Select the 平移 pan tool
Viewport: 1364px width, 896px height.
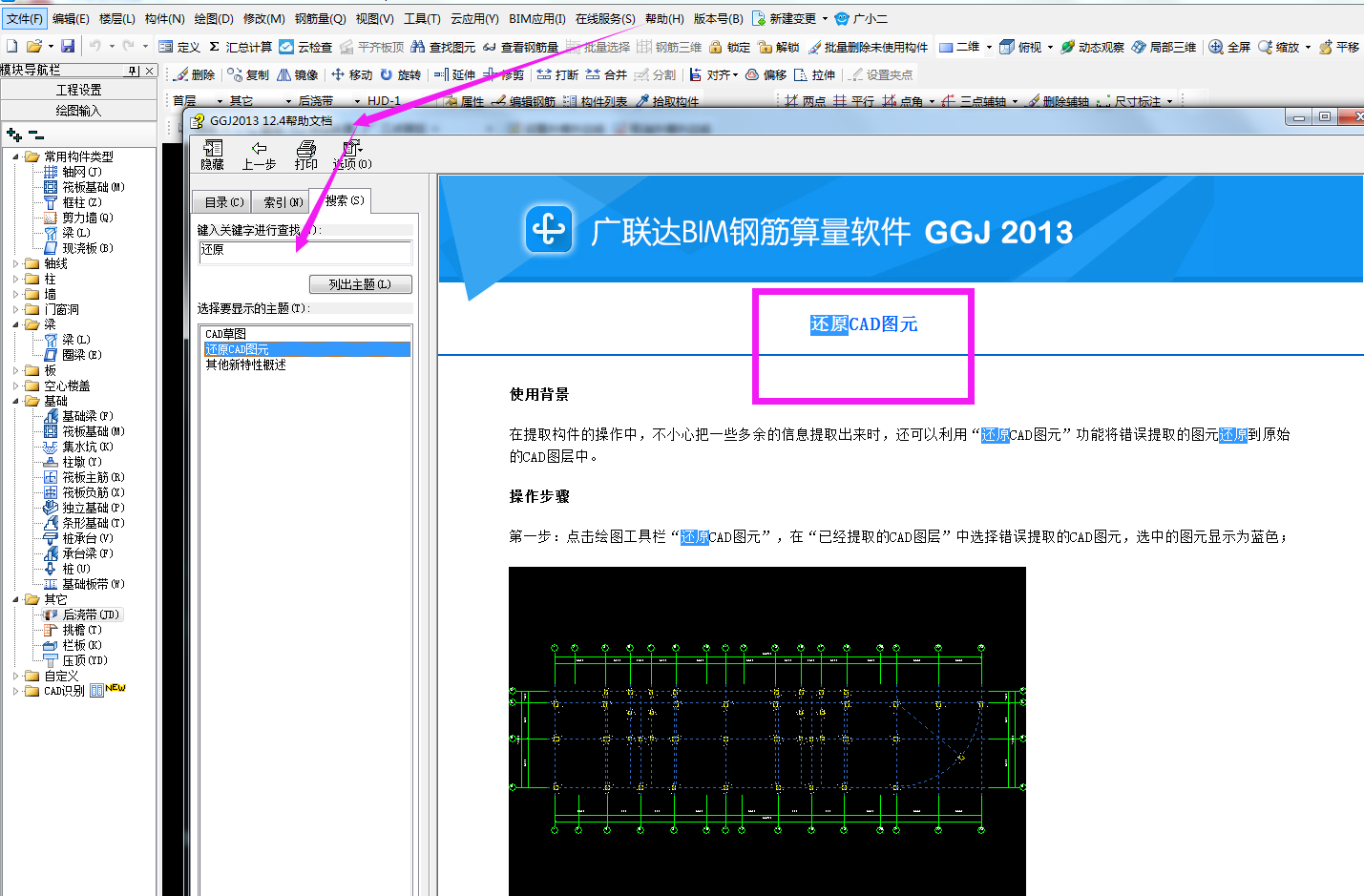pos(1339,47)
